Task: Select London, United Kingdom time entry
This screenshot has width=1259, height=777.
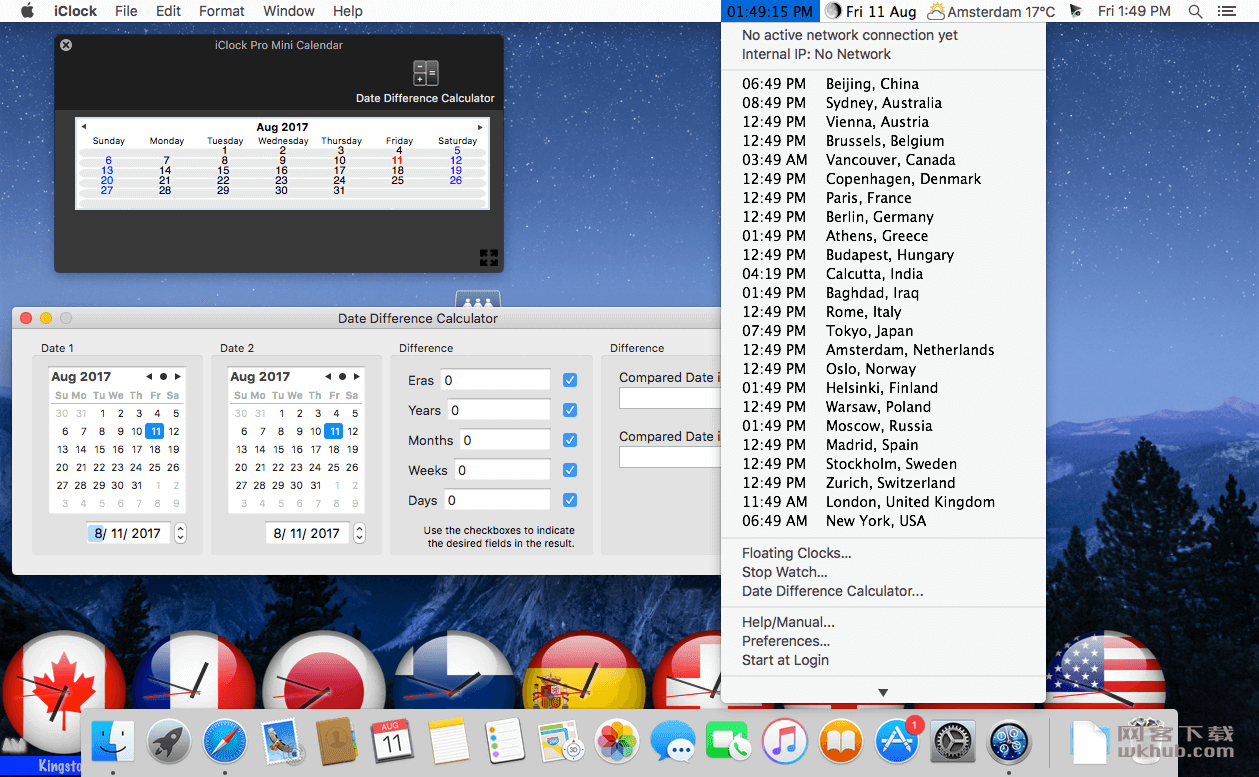Action: click(883, 502)
